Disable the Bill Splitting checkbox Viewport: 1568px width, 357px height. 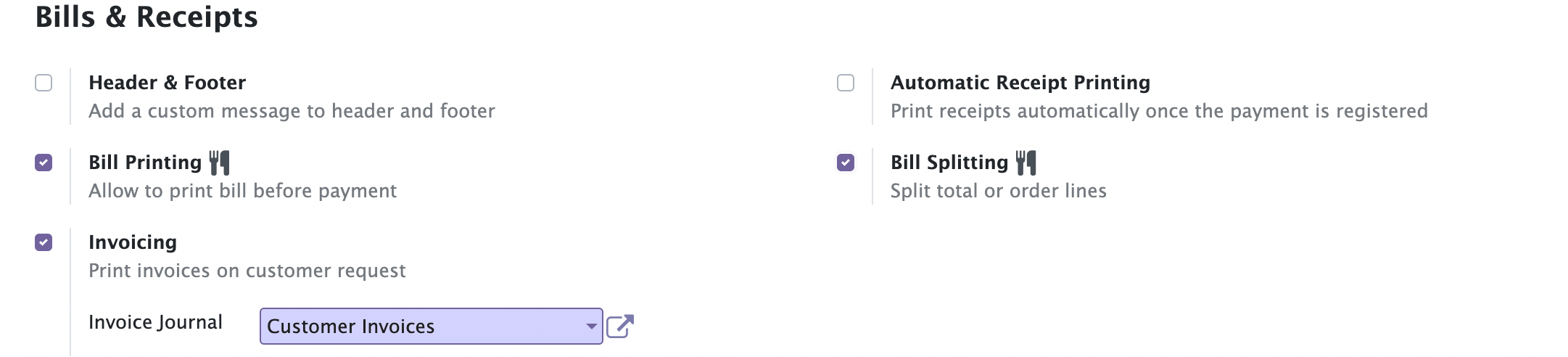846,163
